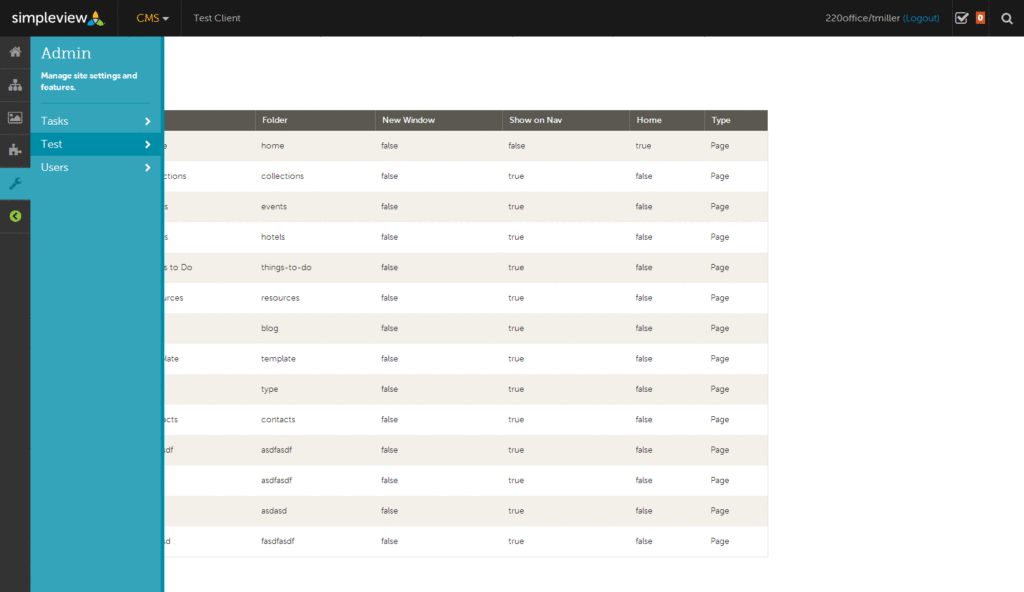Open the search magnifier icon
This screenshot has height=592, width=1024.
1007,18
